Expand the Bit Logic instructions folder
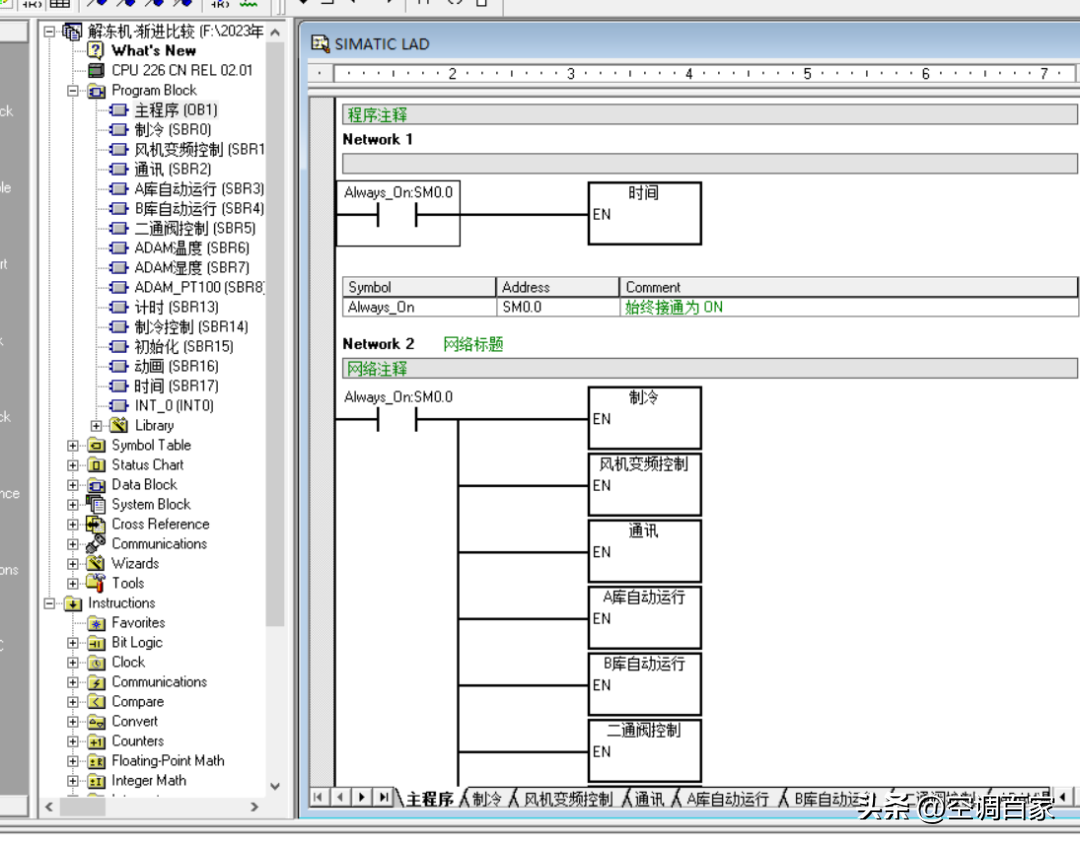 [73, 643]
